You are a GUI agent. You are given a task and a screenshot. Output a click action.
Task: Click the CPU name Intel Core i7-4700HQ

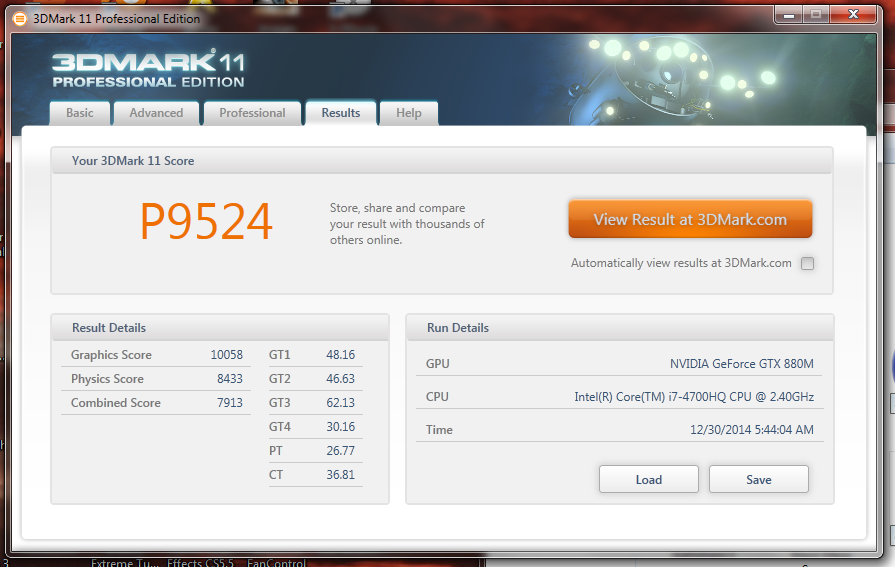click(694, 397)
